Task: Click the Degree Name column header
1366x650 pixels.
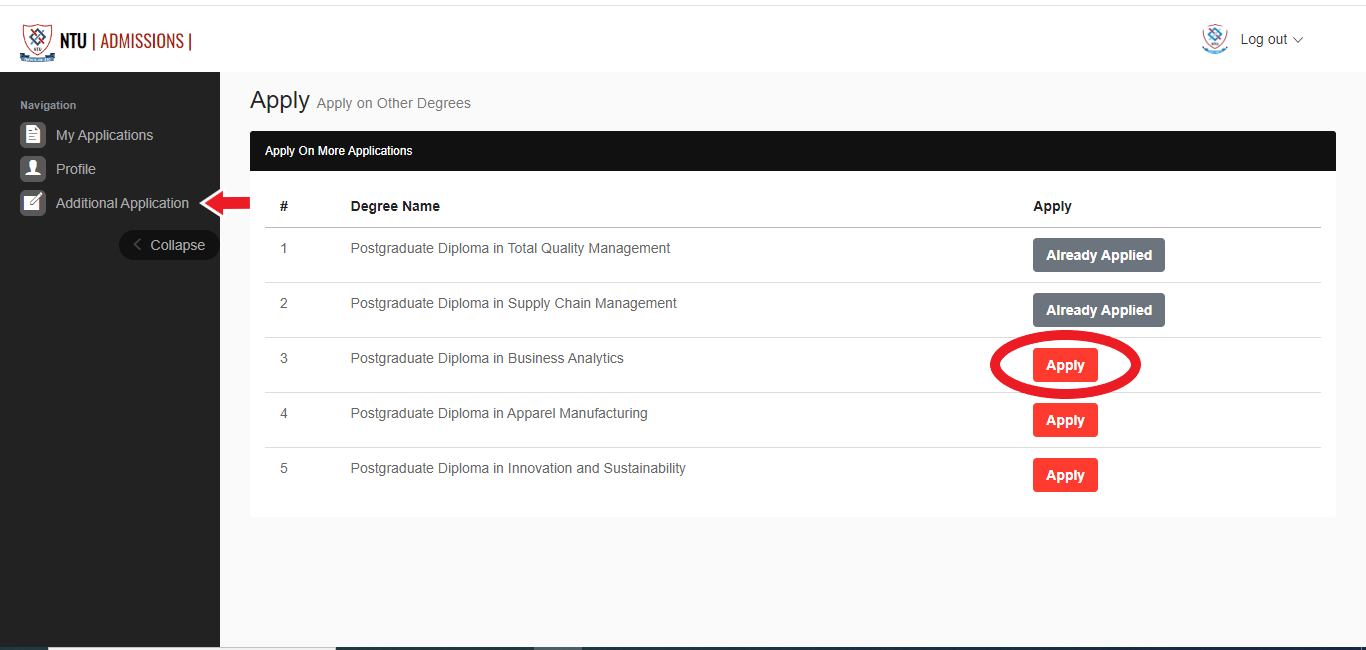Action: pyautogui.click(x=395, y=206)
